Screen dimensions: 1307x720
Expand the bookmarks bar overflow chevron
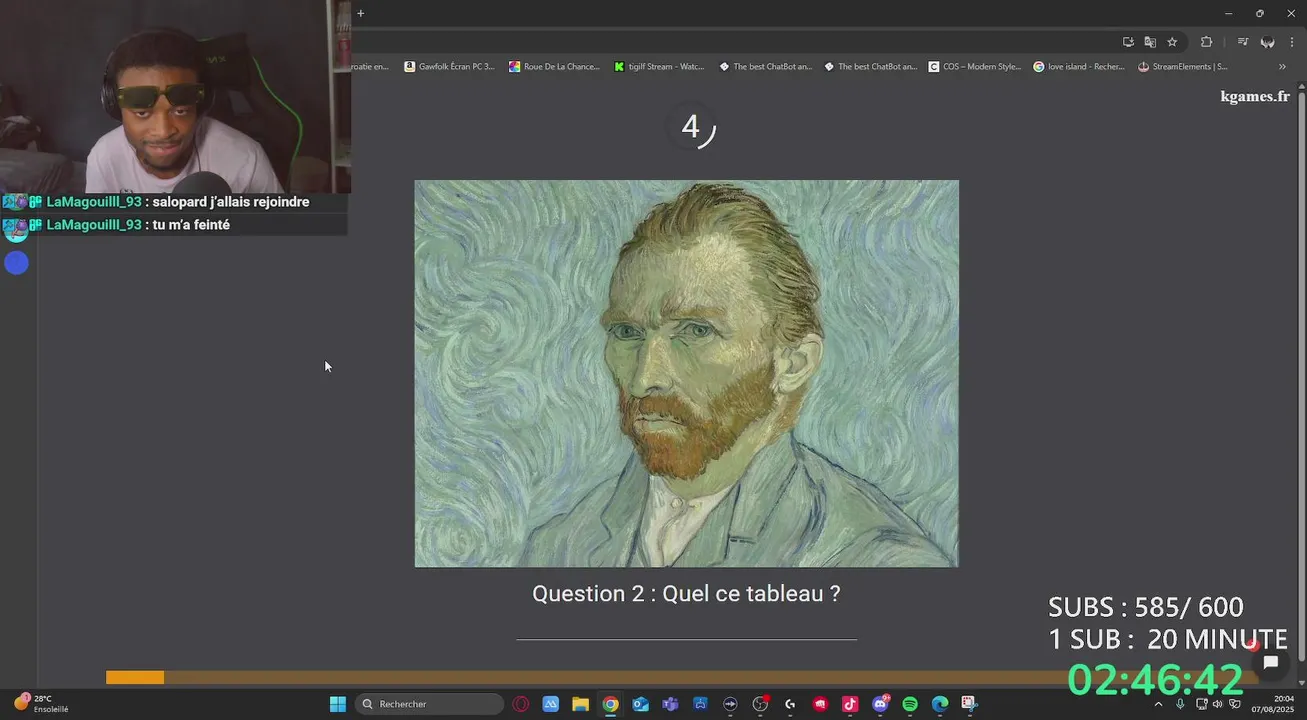[1282, 67]
